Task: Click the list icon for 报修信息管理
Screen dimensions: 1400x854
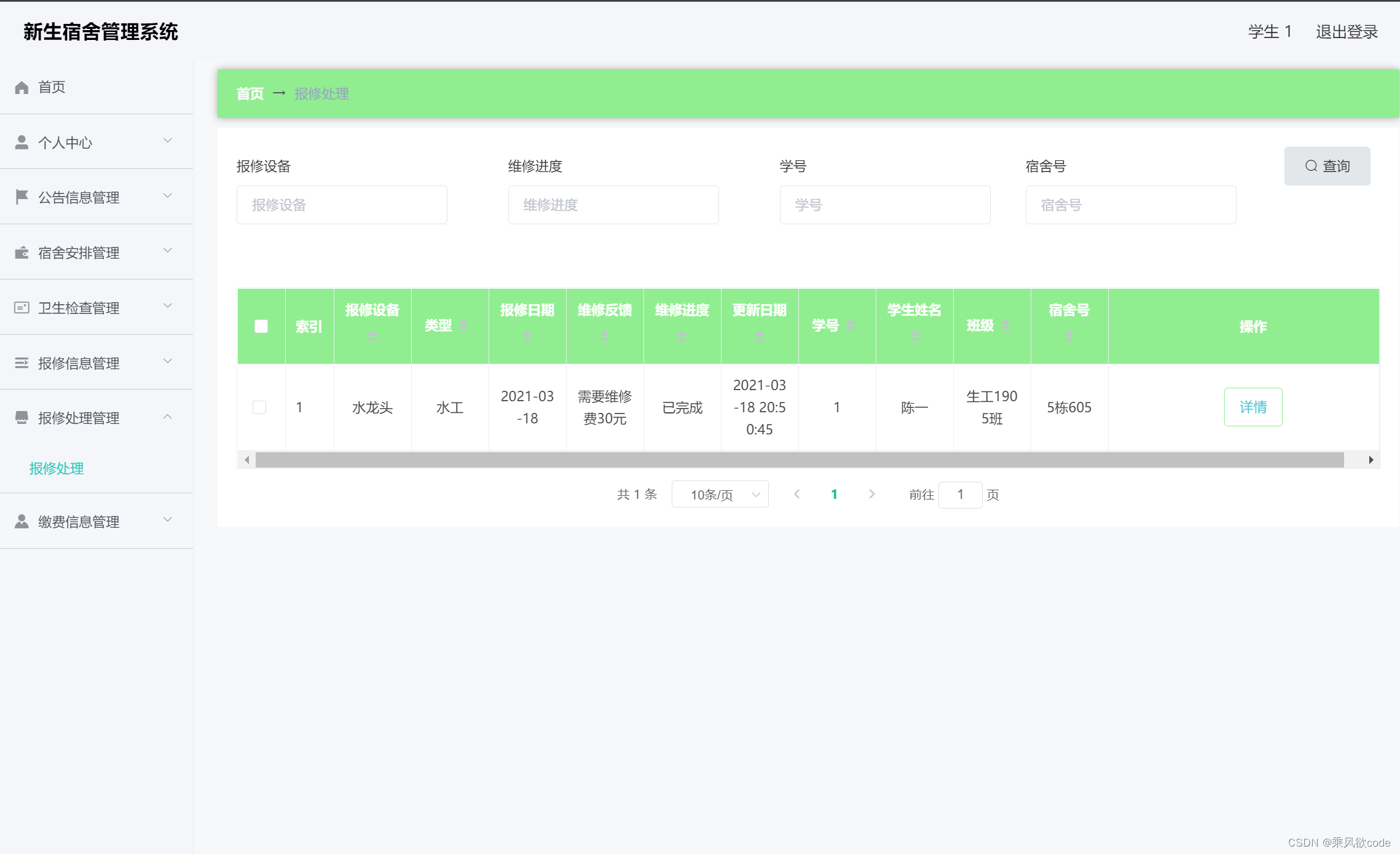Action: coord(22,363)
